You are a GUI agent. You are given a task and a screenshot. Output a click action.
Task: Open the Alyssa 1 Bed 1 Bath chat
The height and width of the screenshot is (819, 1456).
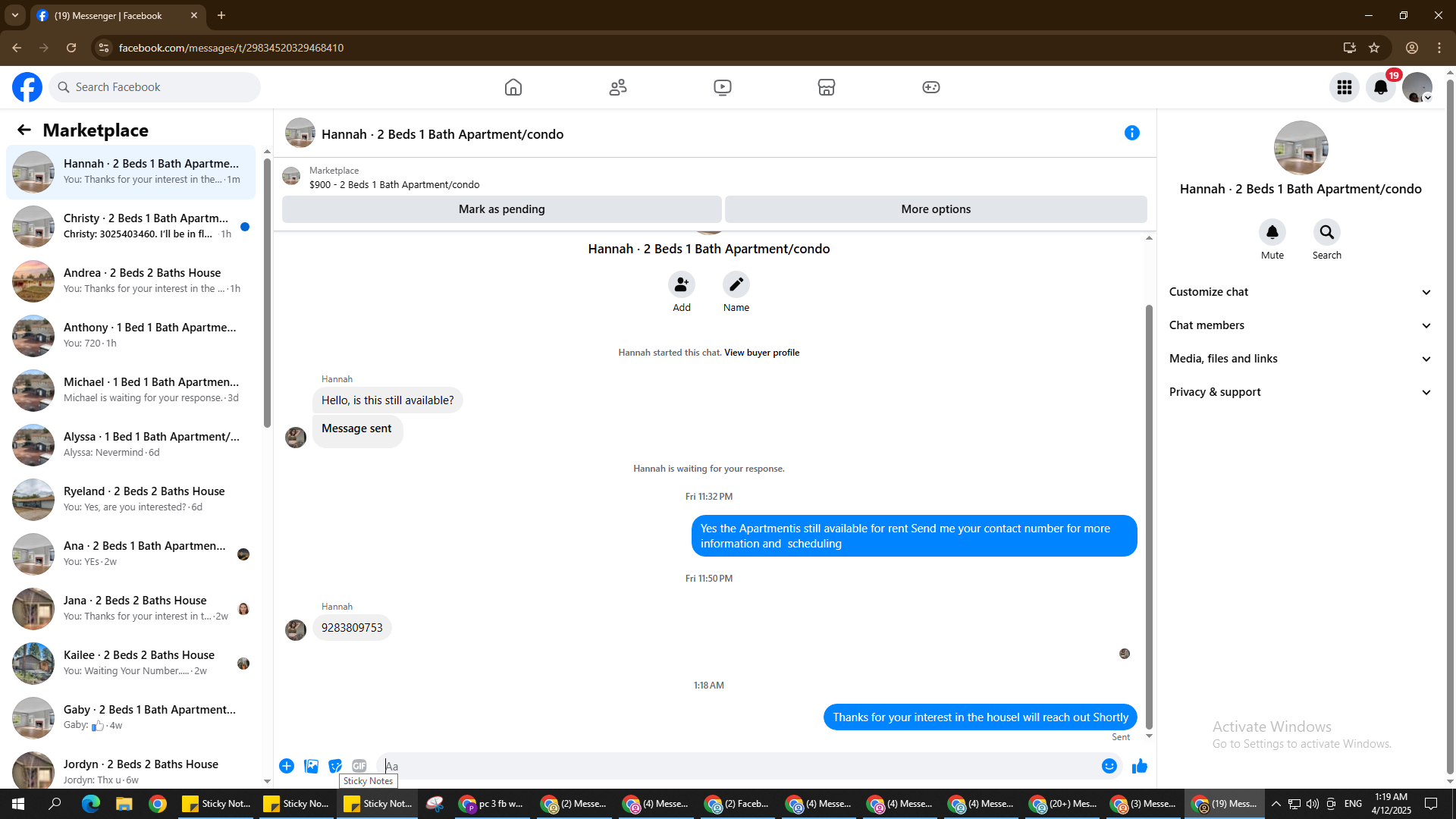[130, 445]
